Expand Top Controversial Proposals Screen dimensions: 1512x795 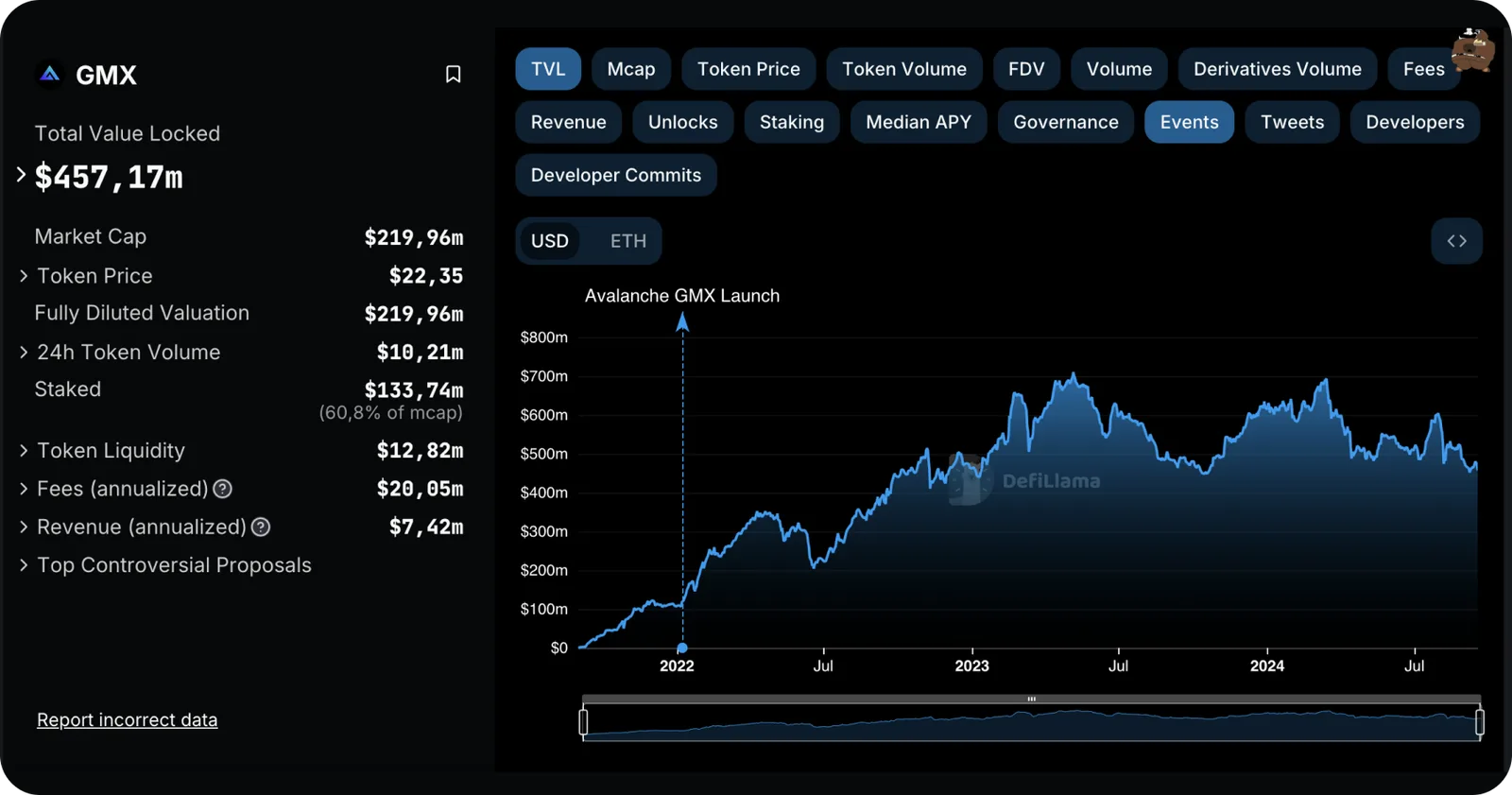[24, 565]
